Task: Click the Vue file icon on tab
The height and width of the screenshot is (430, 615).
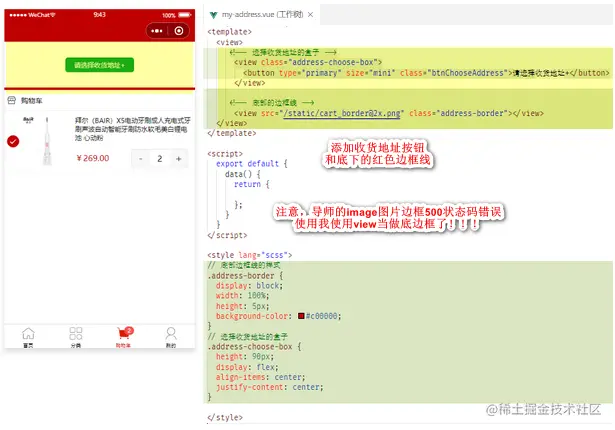Action: pyautogui.click(x=213, y=15)
